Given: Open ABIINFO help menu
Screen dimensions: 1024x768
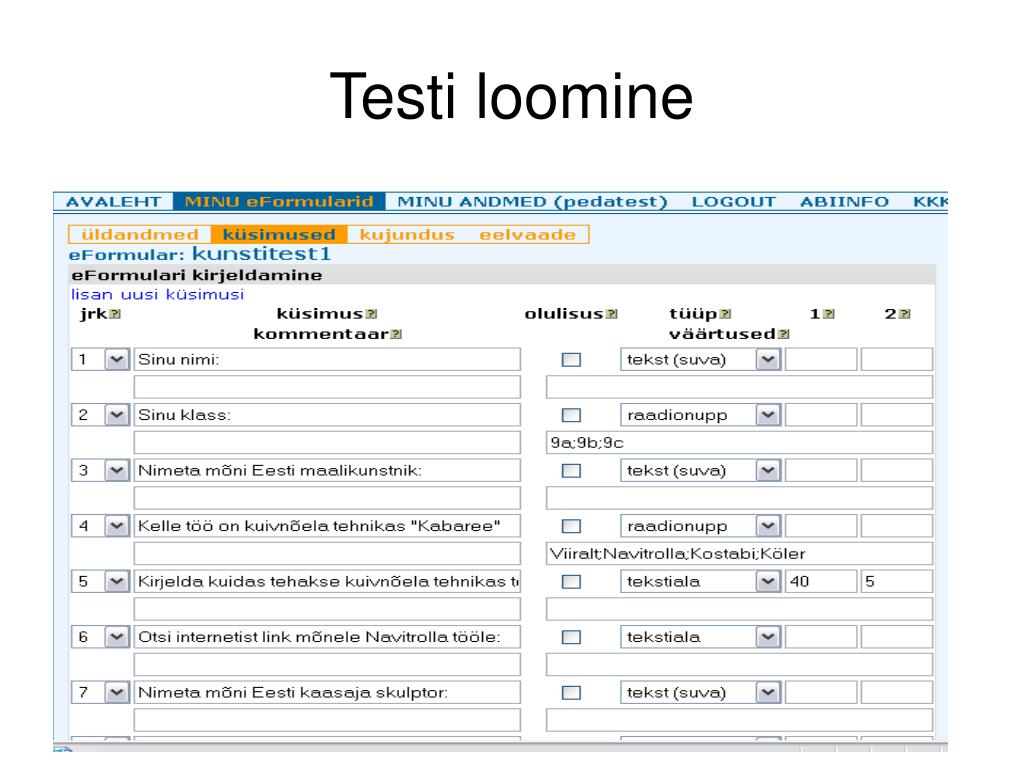Looking at the screenshot, I should pyautogui.click(x=844, y=202).
